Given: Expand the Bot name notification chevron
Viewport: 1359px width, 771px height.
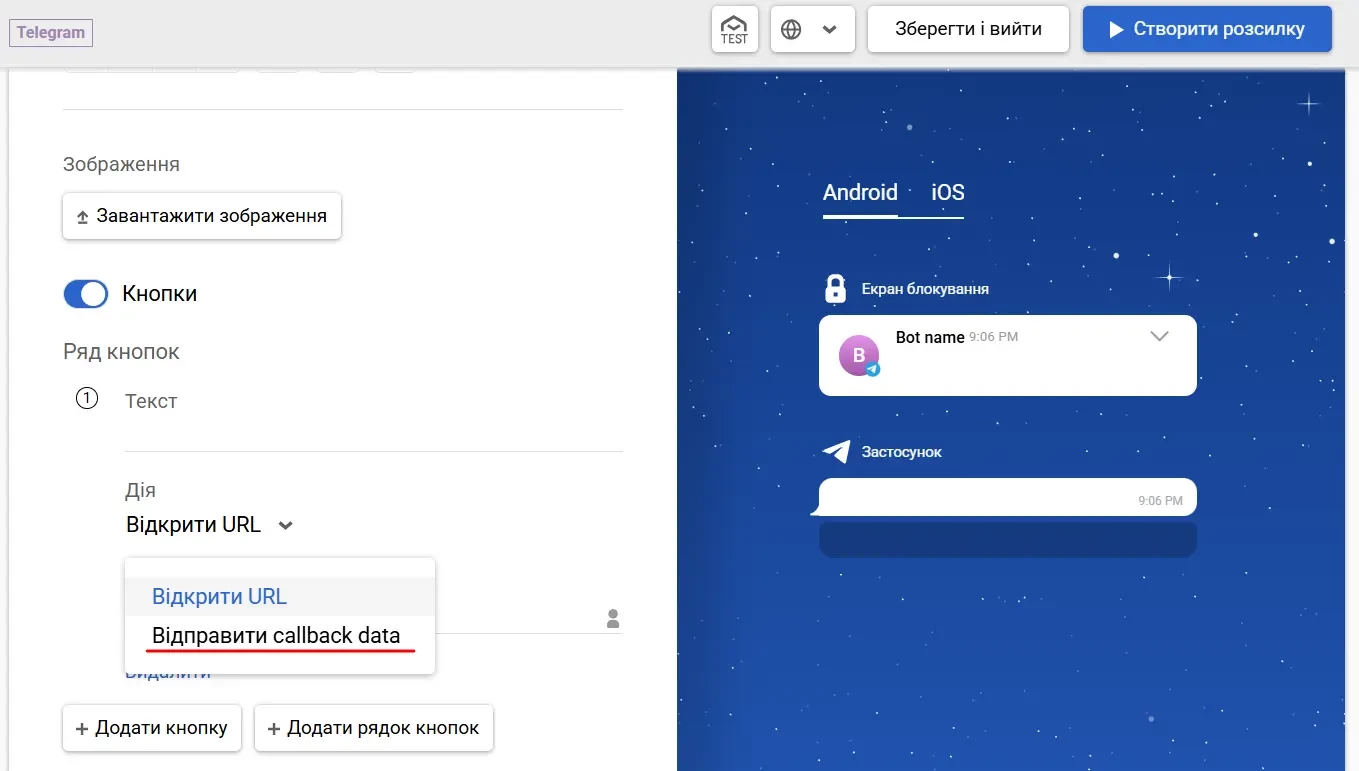Looking at the screenshot, I should coord(1159,338).
